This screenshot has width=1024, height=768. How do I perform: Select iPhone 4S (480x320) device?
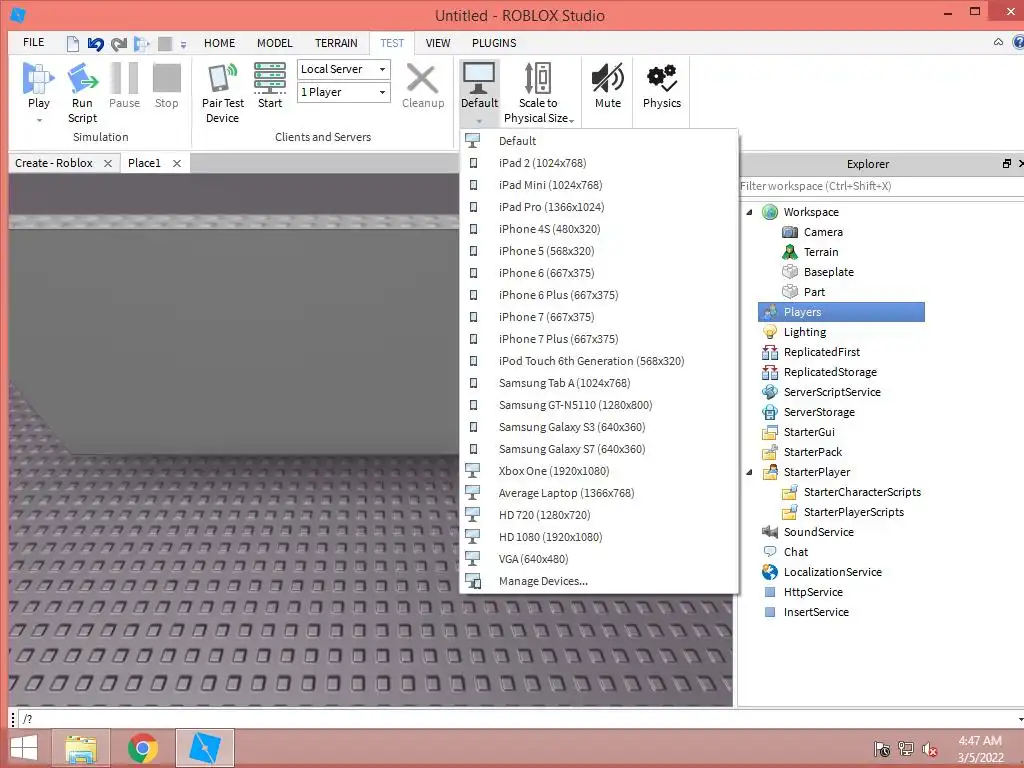click(599, 229)
